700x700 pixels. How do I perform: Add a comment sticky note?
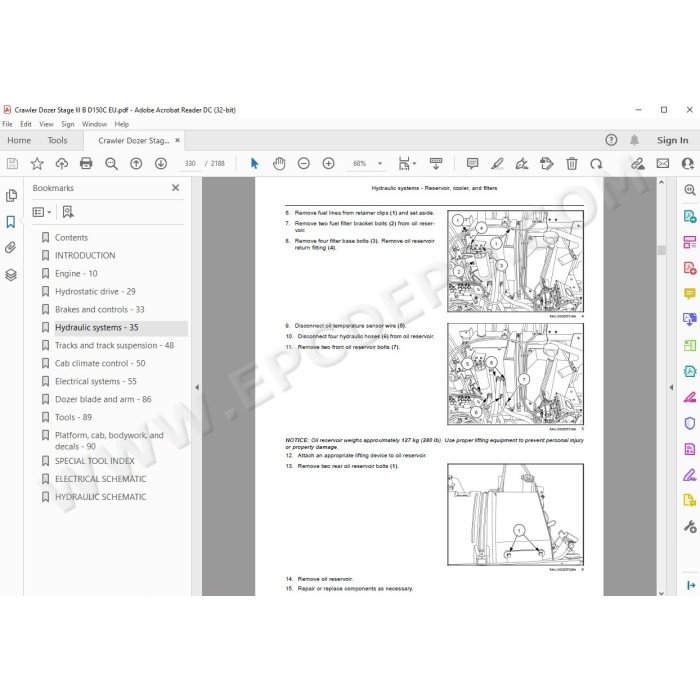point(472,164)
